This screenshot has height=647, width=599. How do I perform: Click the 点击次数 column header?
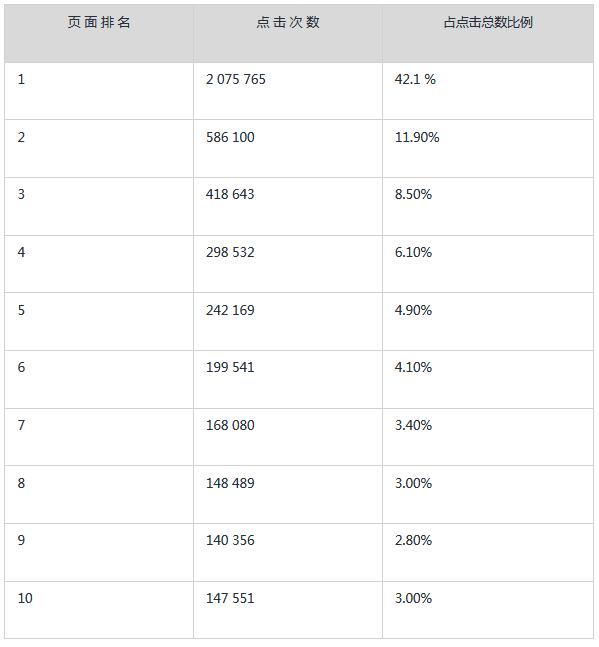click(288, 33)
